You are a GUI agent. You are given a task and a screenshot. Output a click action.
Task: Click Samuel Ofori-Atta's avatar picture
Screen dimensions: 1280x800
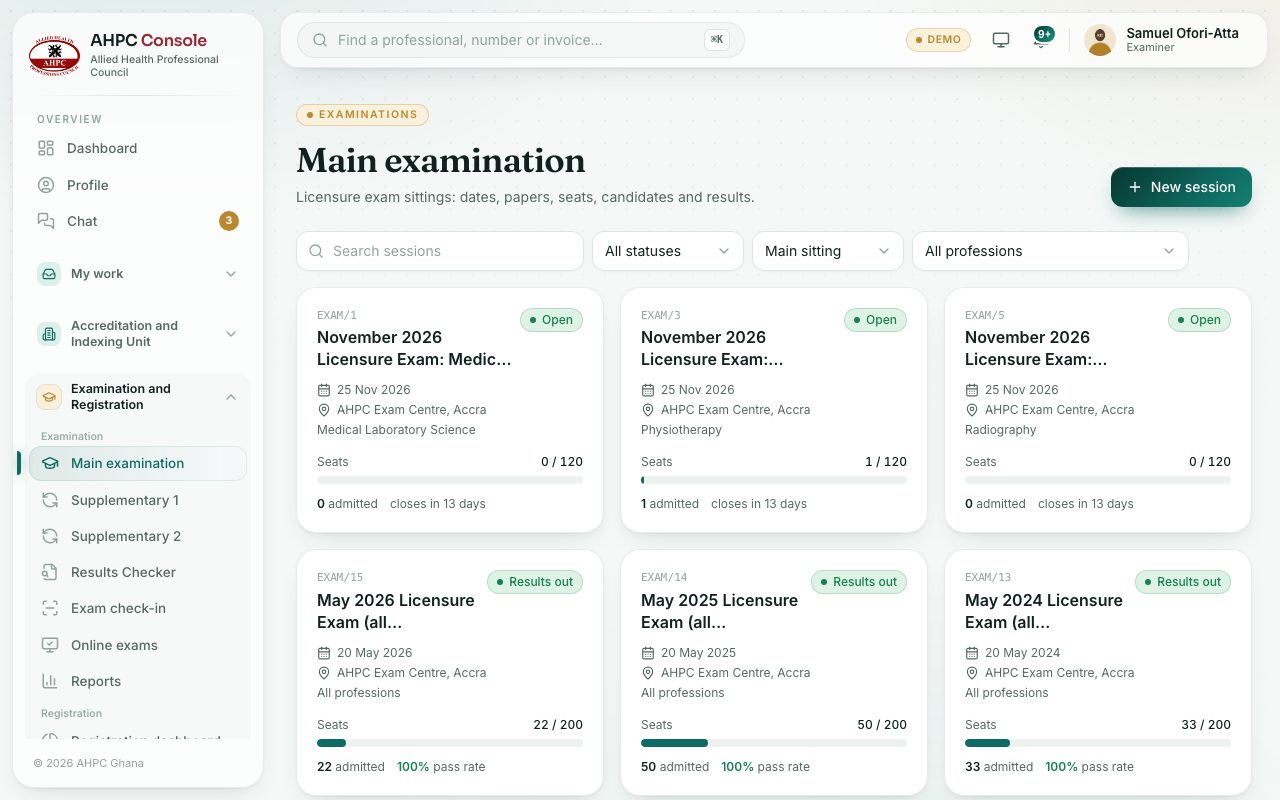click(1100, 40)
